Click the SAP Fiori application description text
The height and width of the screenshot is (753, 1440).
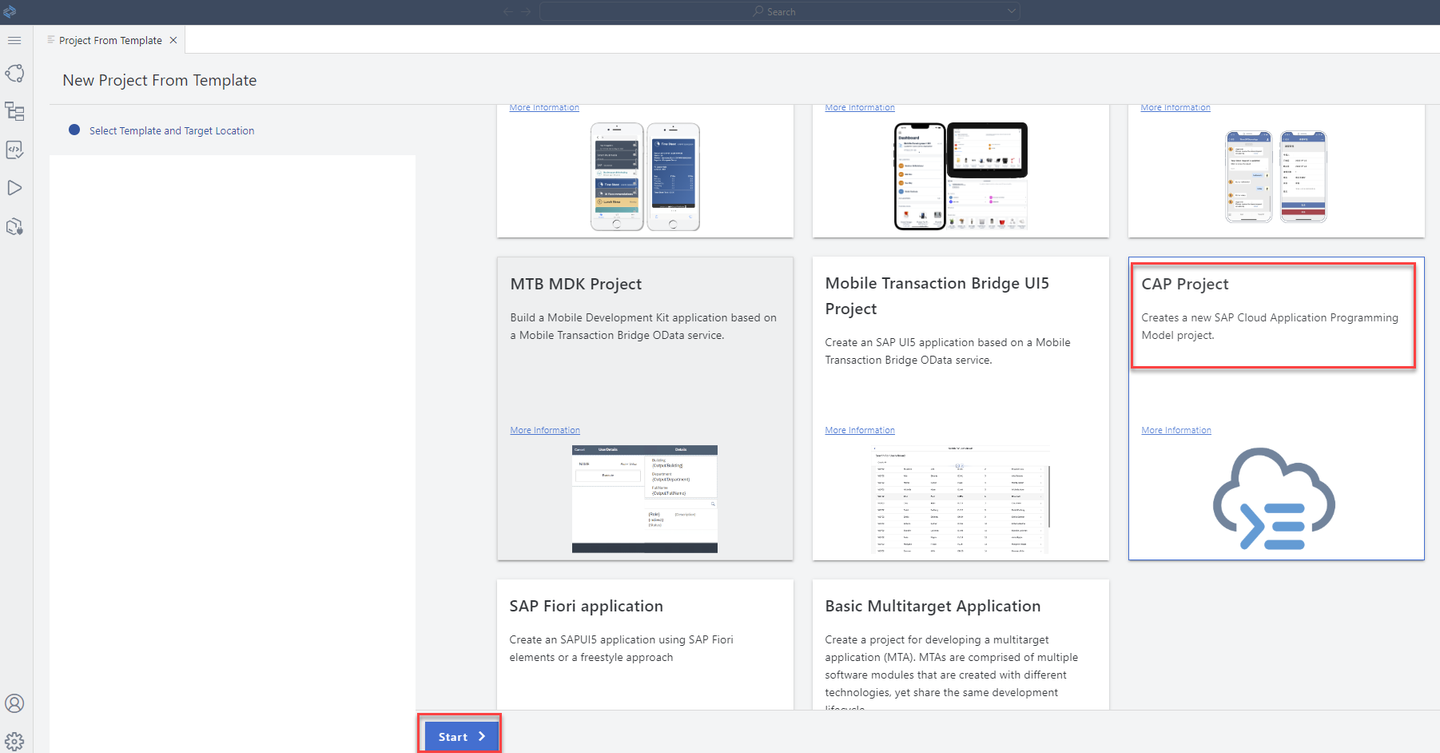[x=622, y=648]
